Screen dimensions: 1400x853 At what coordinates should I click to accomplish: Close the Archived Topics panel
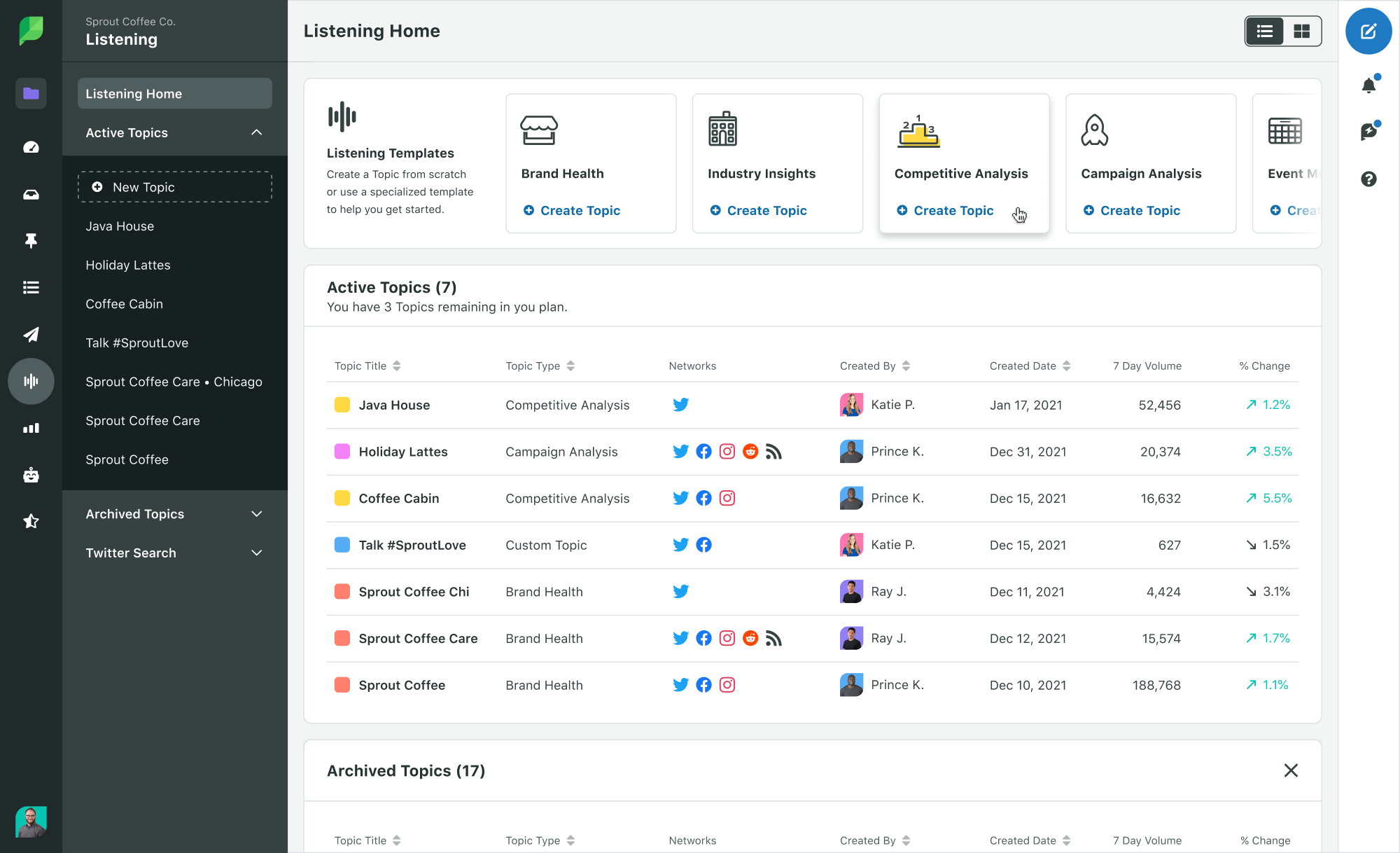click(x=1291, y=770)
